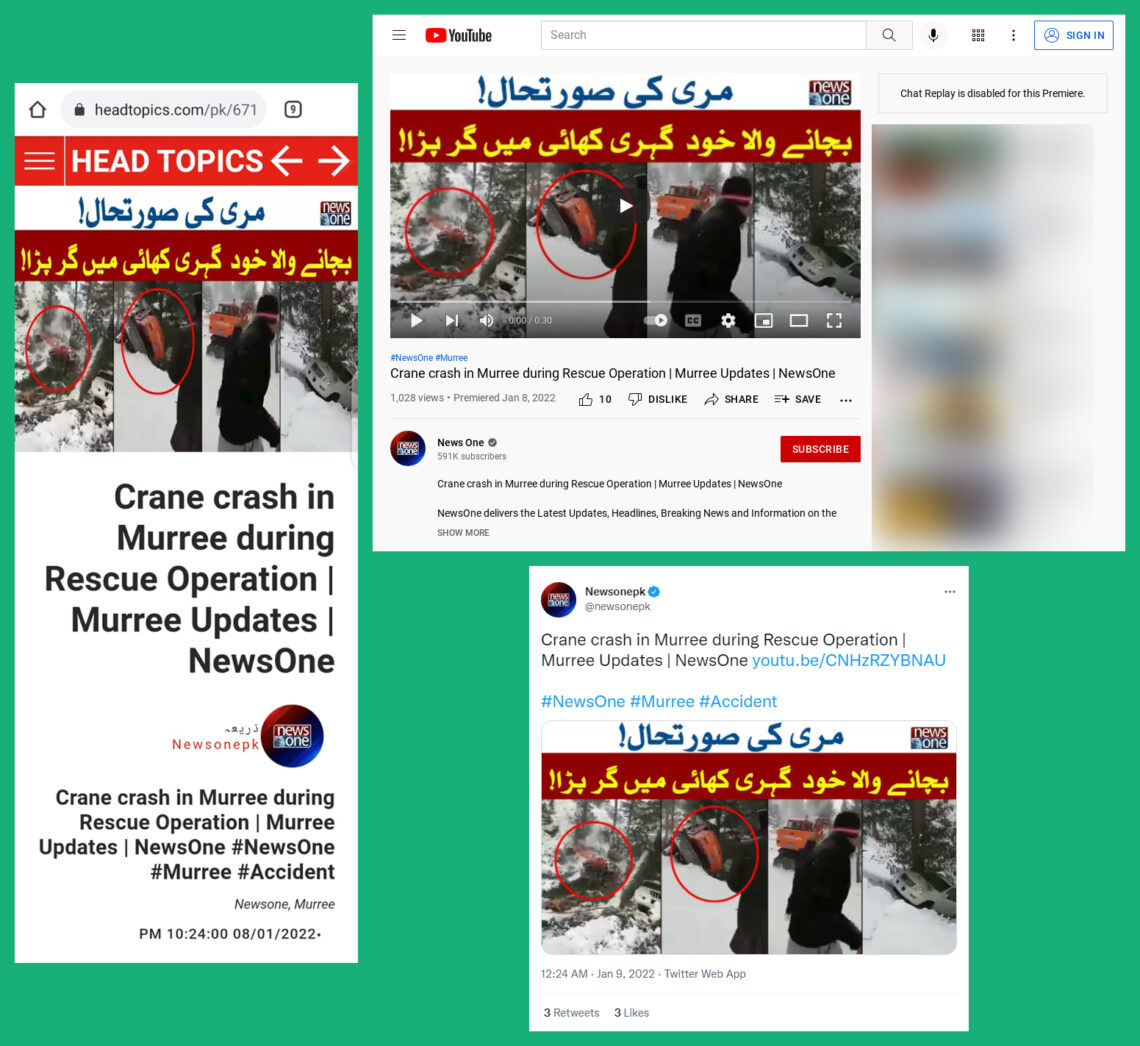The height and width of the screenshot is (1046, 1140).
Task: Open Head Topics hamburger menu
Action: (x=39, y=161)
